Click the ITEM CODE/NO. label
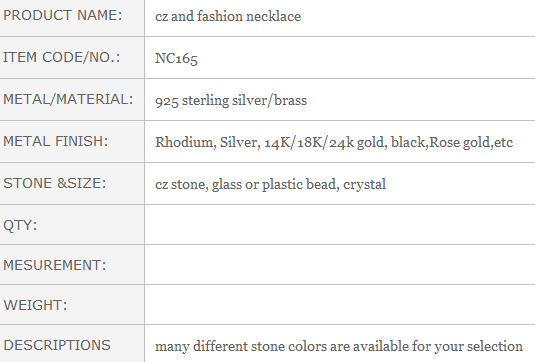Screen dimensions: 535x362 pos(62,57)
